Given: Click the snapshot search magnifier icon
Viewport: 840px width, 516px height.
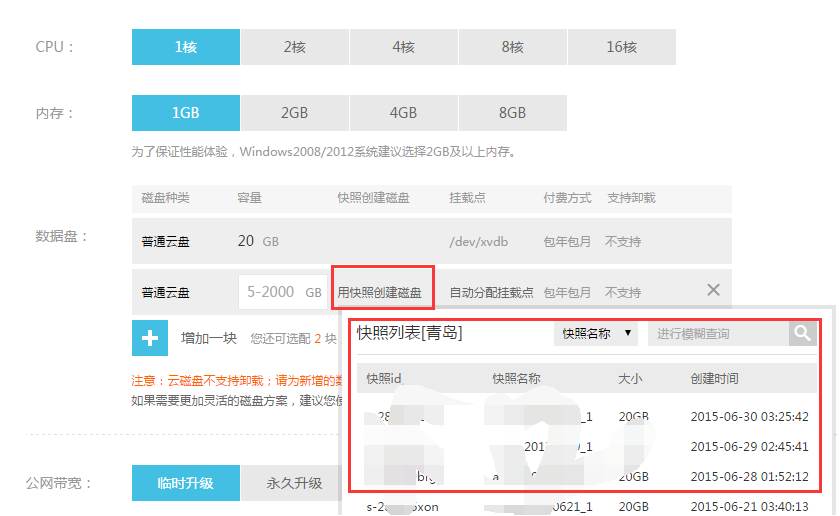Looking at the screenshot, I should [802, 333].
